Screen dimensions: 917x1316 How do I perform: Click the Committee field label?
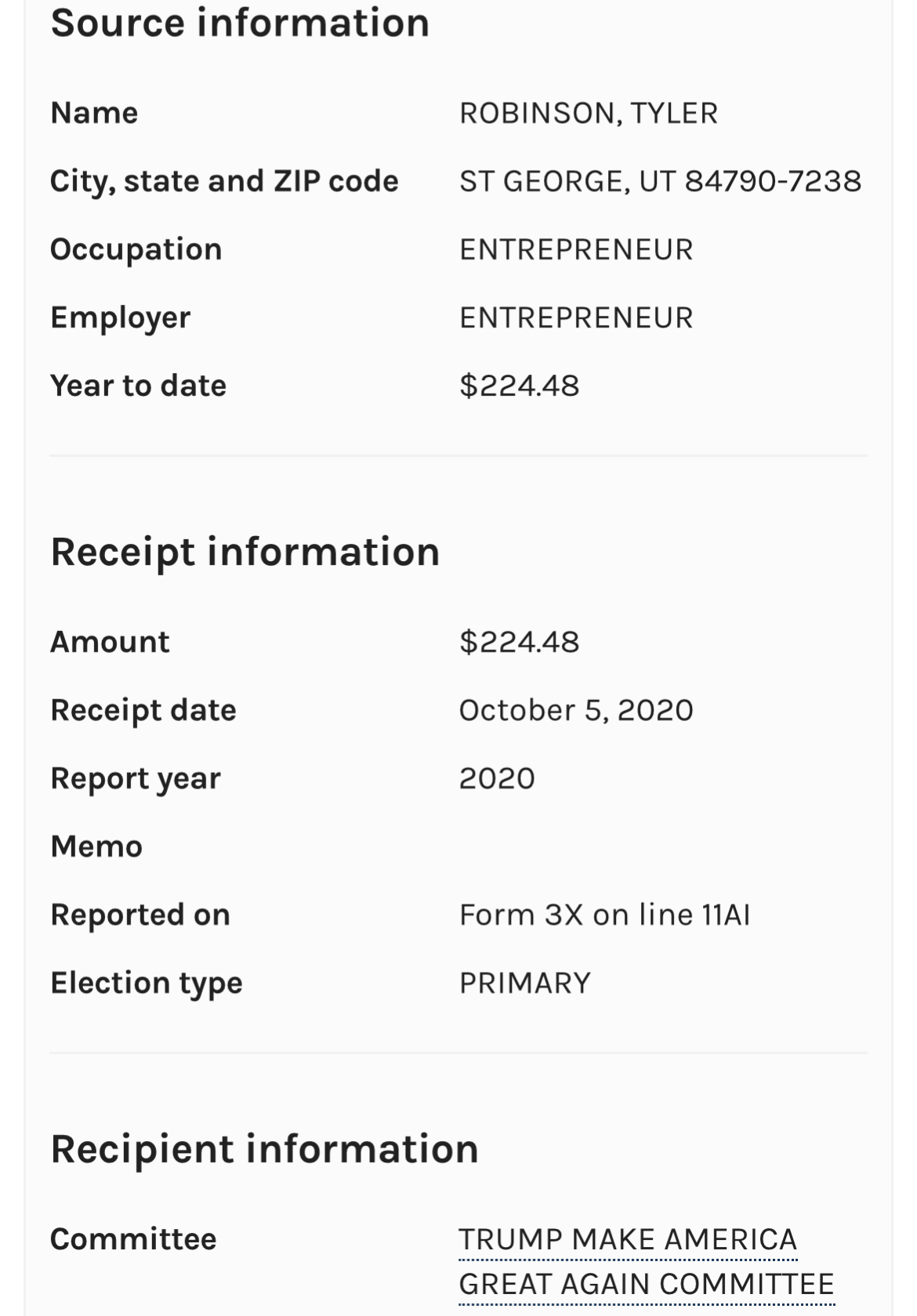pyautogui.click(x=133, y=1239)
